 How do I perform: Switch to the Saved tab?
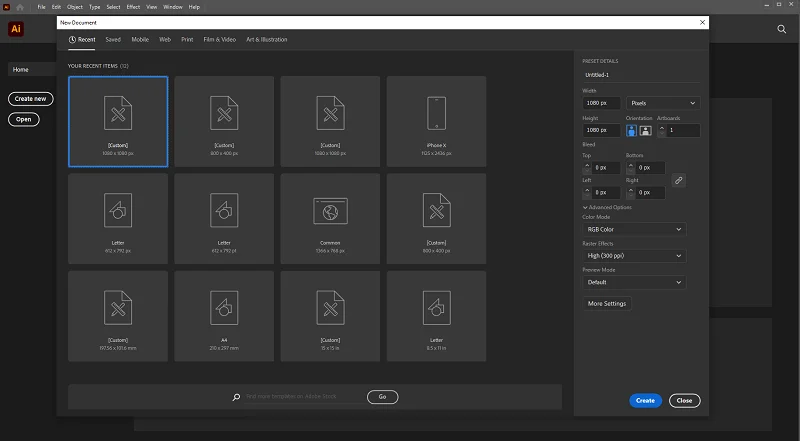click(x=113, y=39)
